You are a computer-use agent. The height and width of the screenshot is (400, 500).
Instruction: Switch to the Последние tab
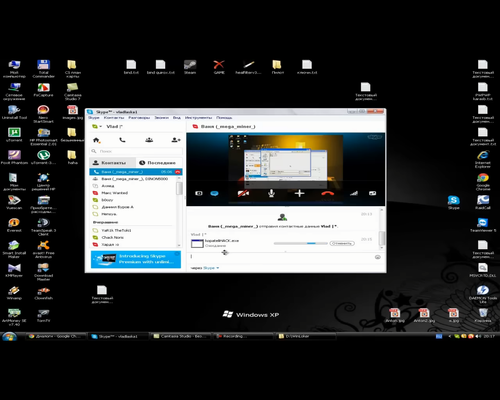157,163
